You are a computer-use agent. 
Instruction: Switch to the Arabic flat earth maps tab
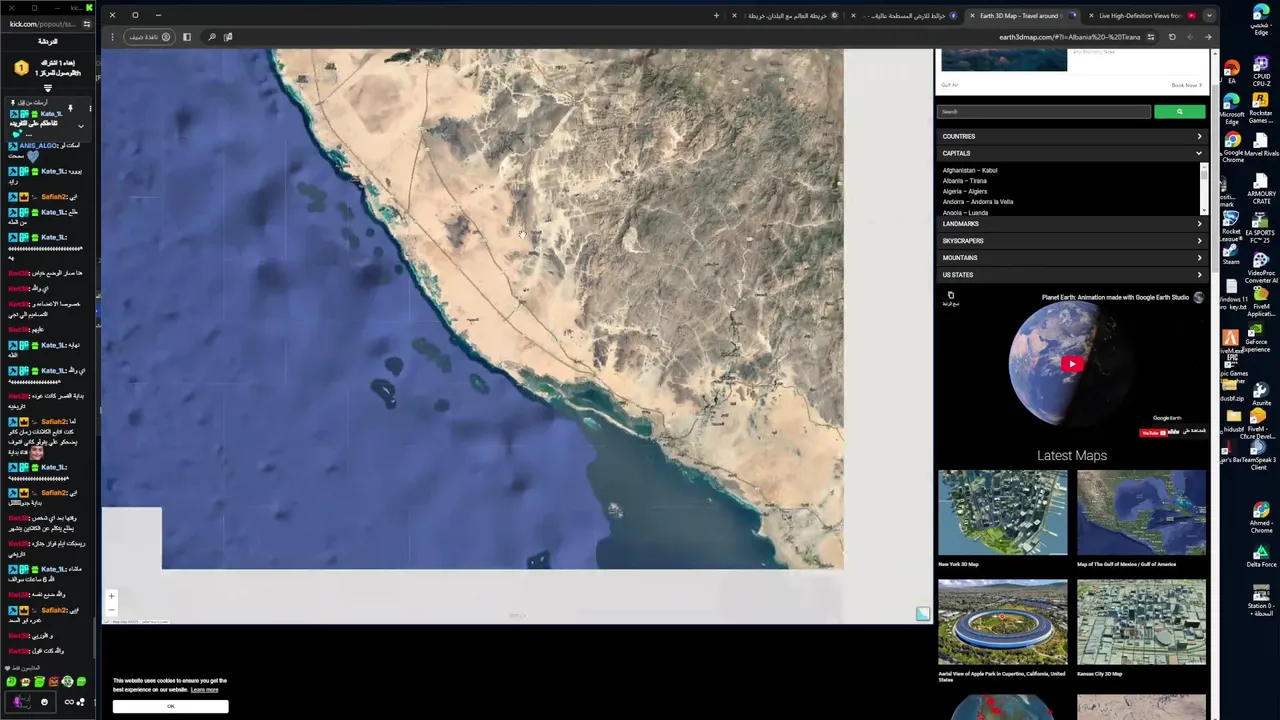click(x=905, y=16)
